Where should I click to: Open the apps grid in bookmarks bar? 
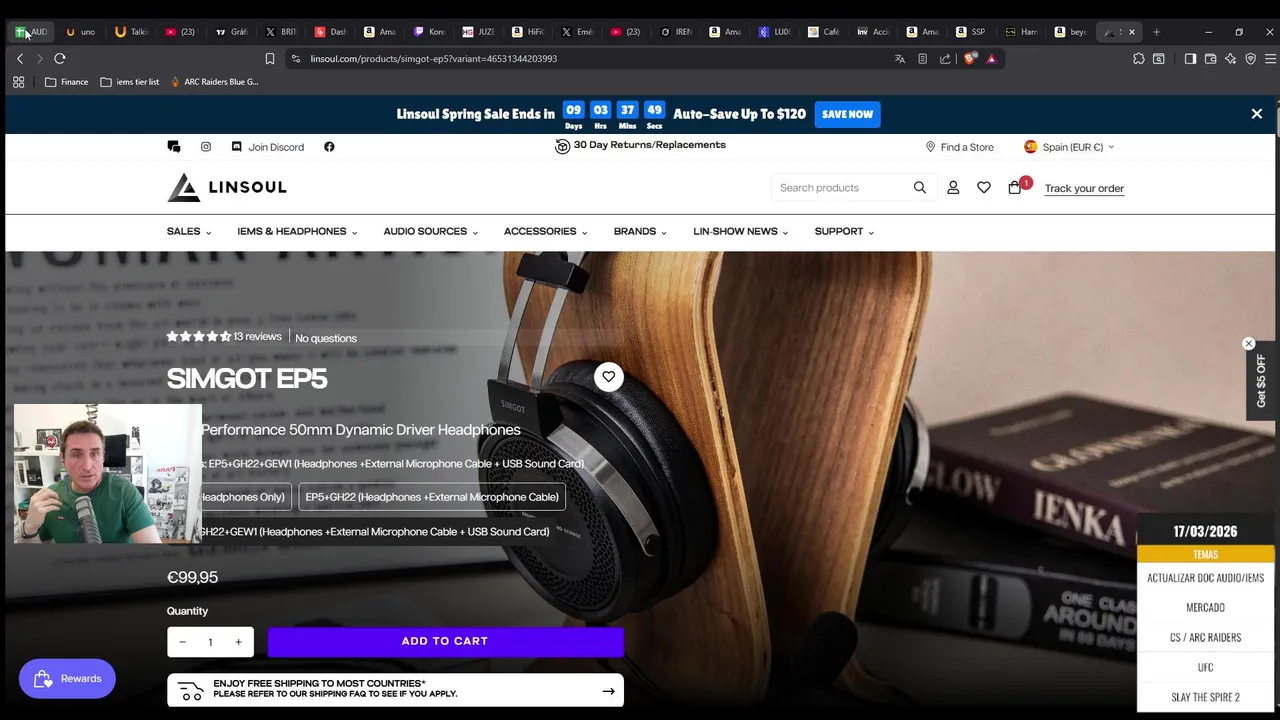18,82
